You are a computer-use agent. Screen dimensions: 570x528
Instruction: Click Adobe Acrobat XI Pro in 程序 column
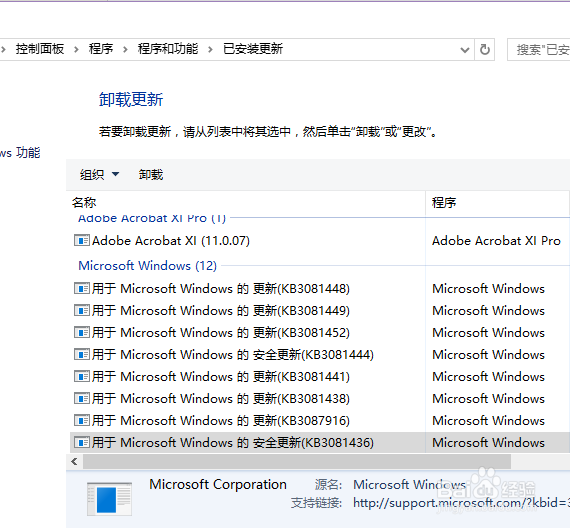point(496,240)
